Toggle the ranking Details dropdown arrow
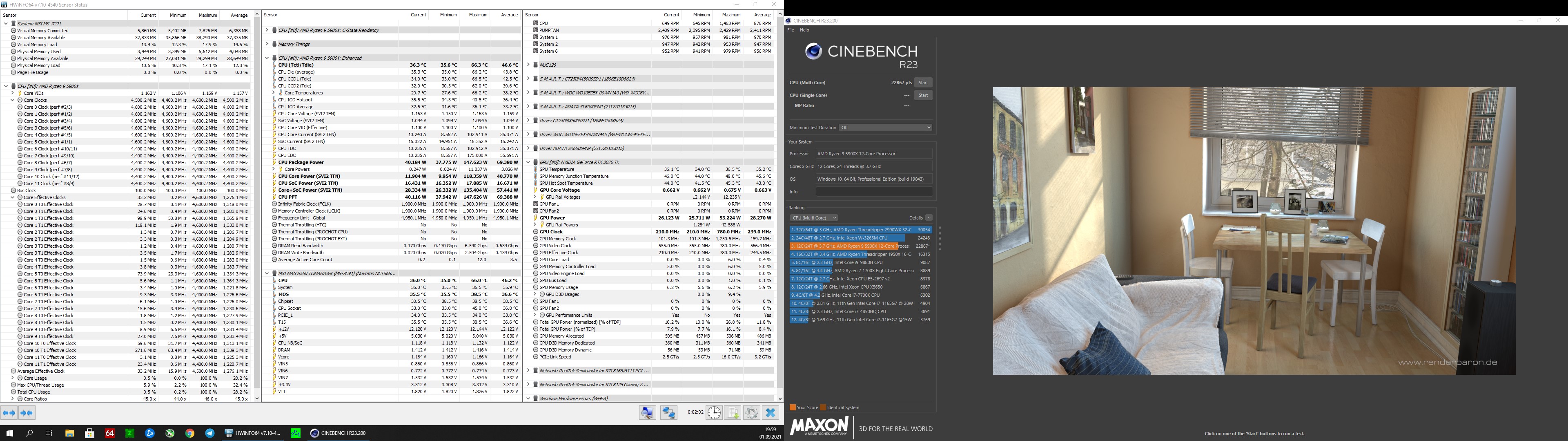The height and width of the screenshot is (441, 1568). click(x=929, y=217)
